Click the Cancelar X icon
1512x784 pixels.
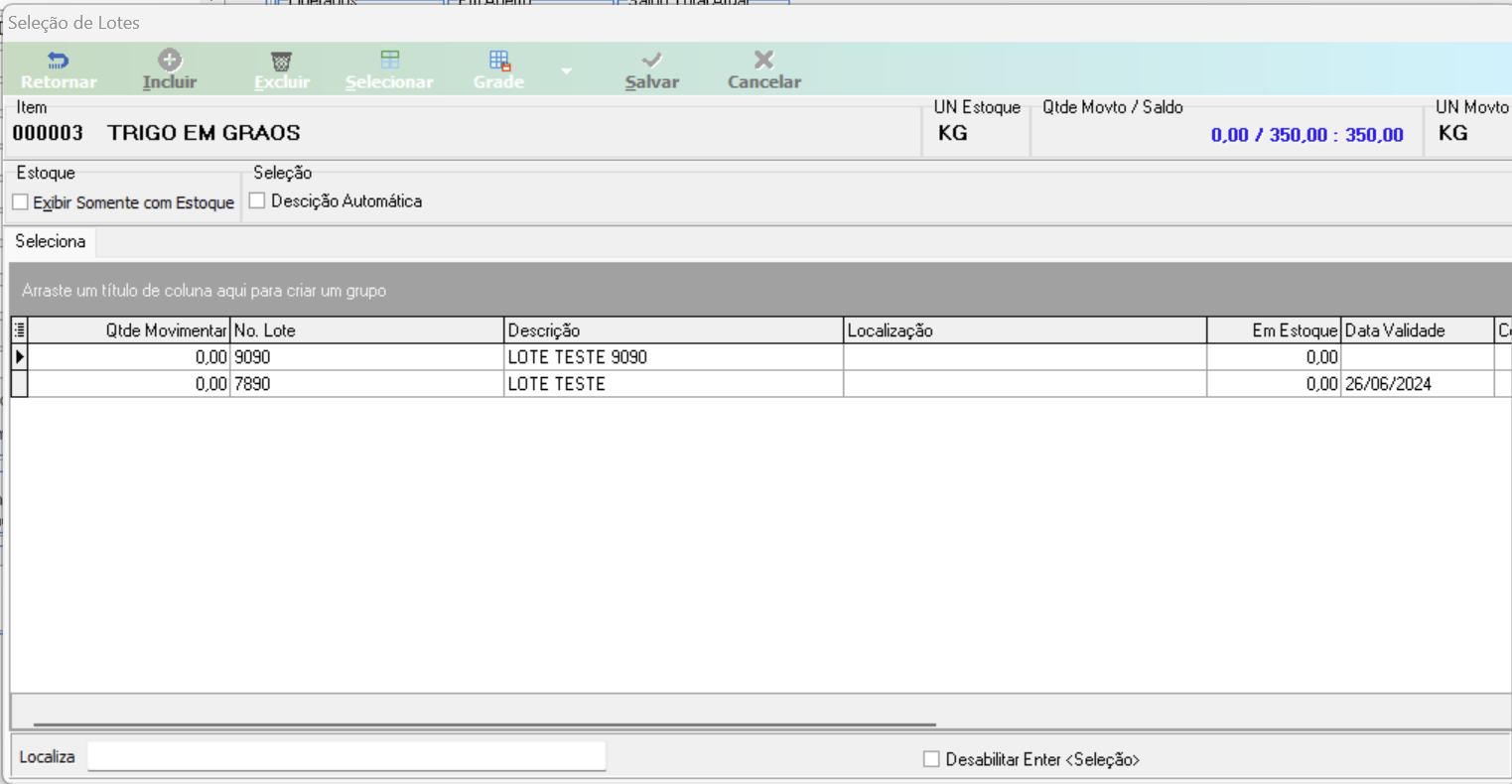(763, 61)
